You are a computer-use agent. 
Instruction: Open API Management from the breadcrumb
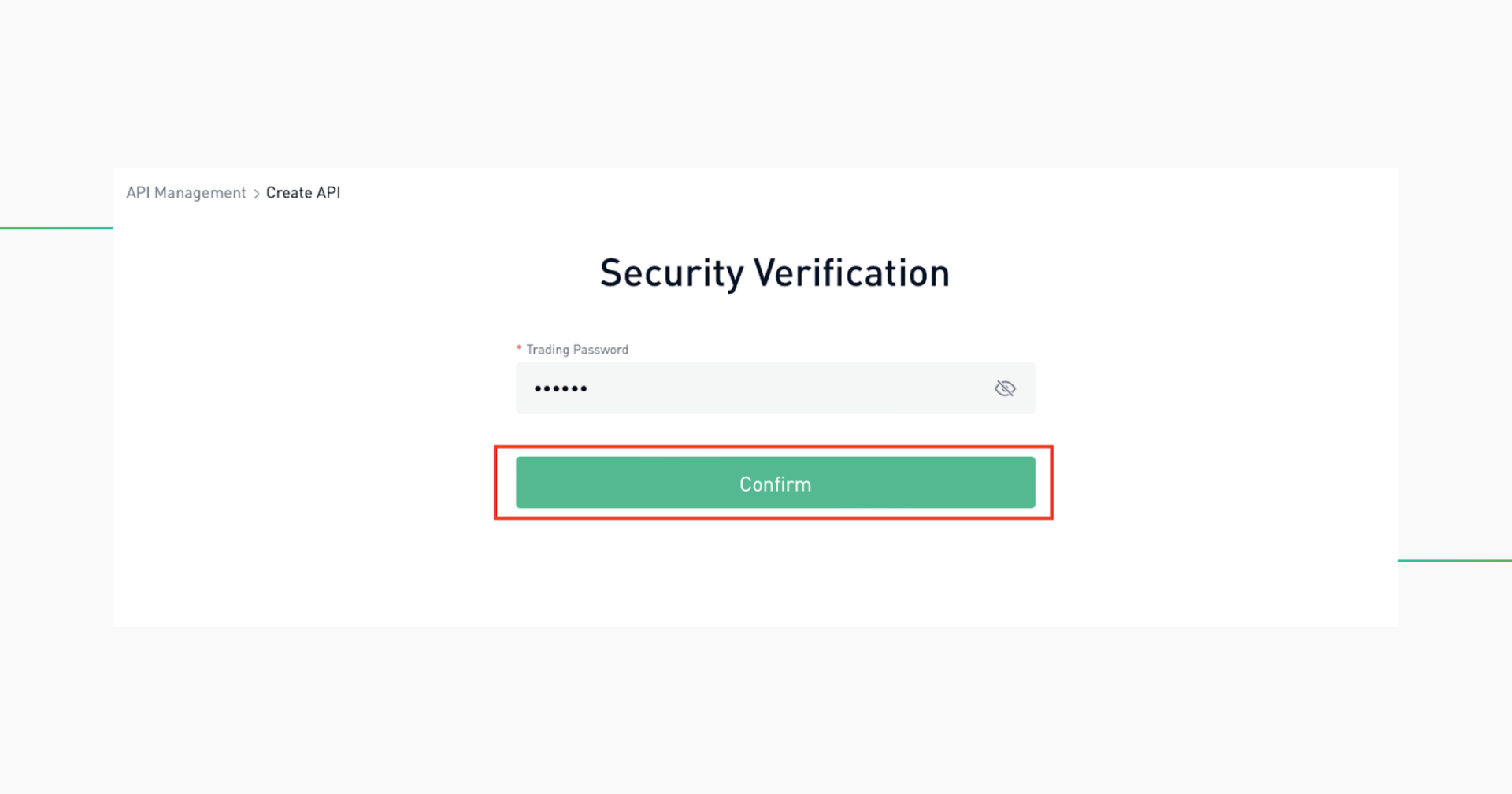186,192
